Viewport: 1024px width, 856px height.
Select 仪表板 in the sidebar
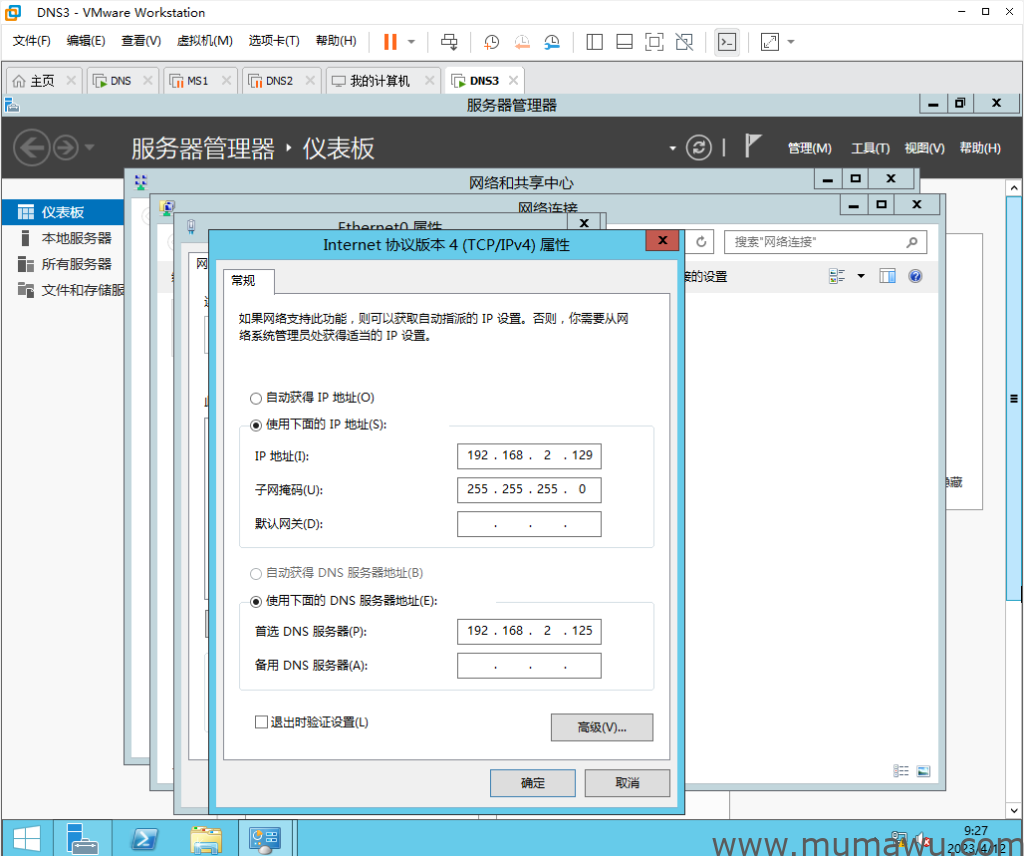click(x=63, y=212)
